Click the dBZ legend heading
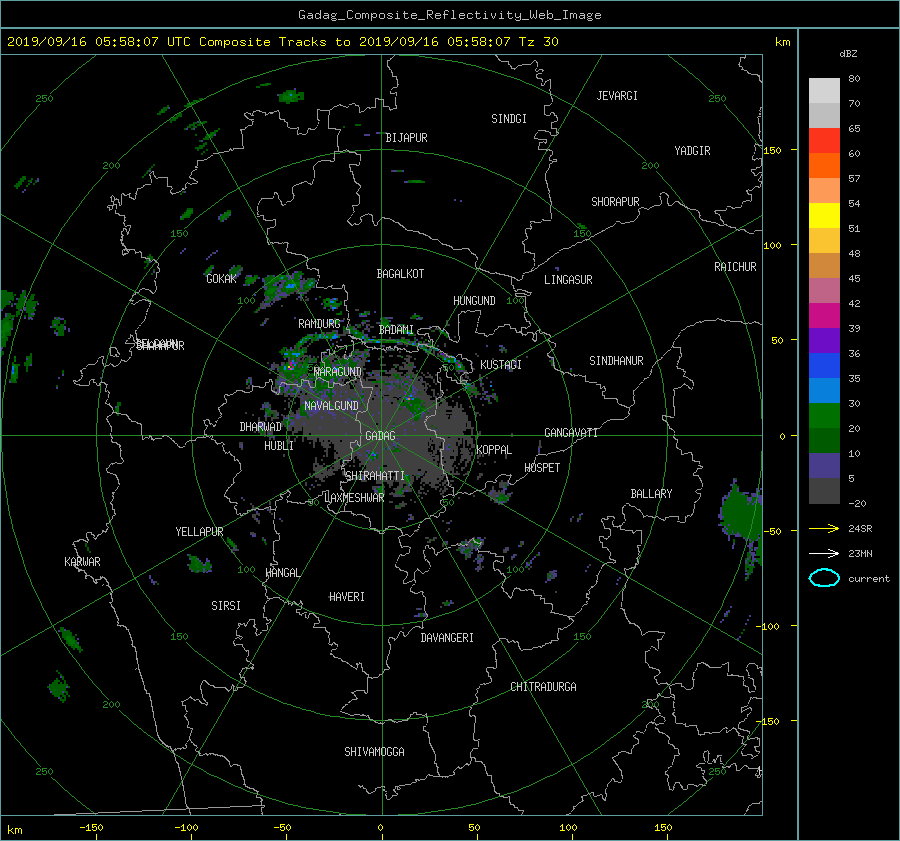 848,53
